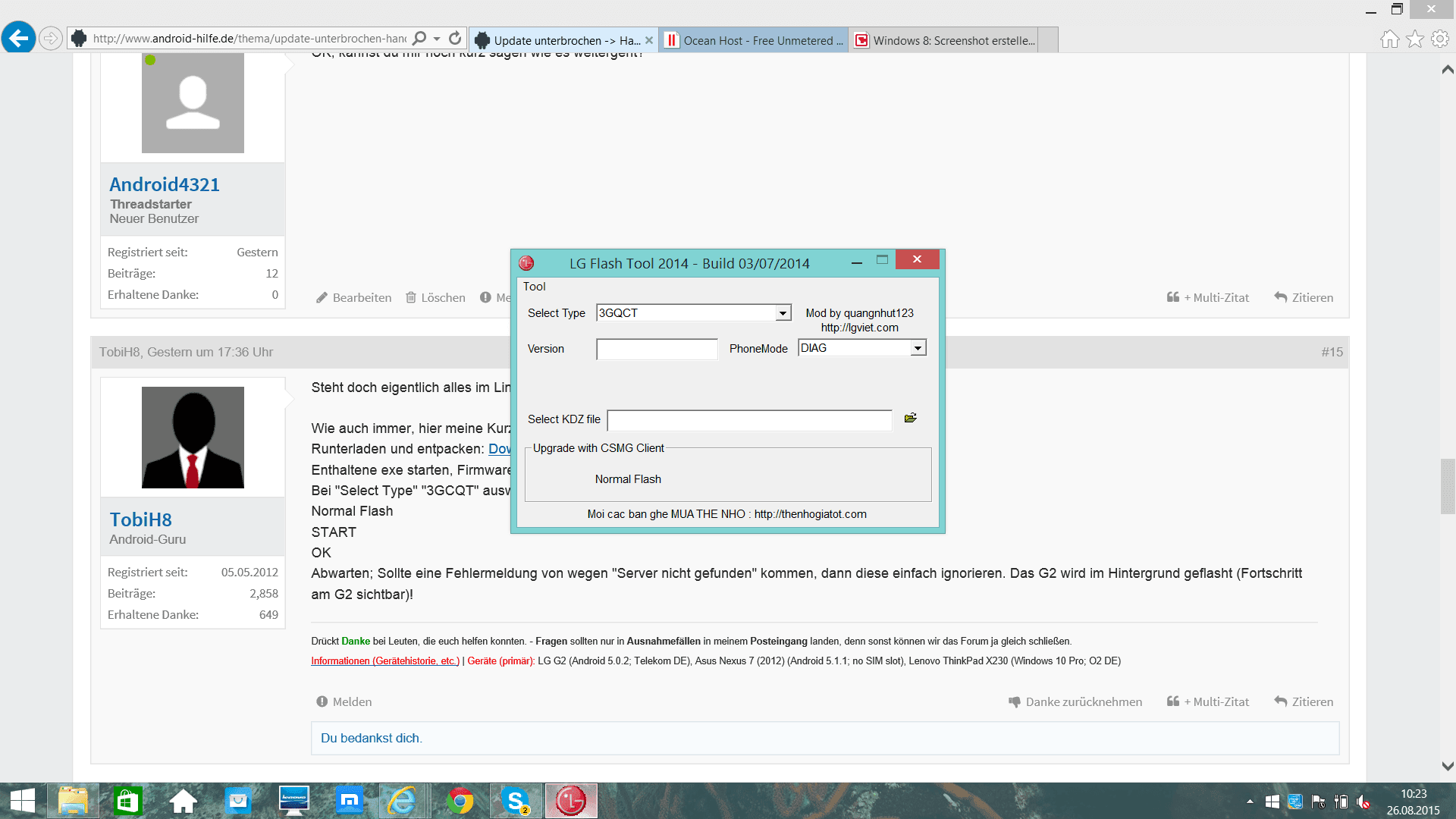Open the Windows Start button on the taskbar
1456x819 pixels.
(23, 801)
